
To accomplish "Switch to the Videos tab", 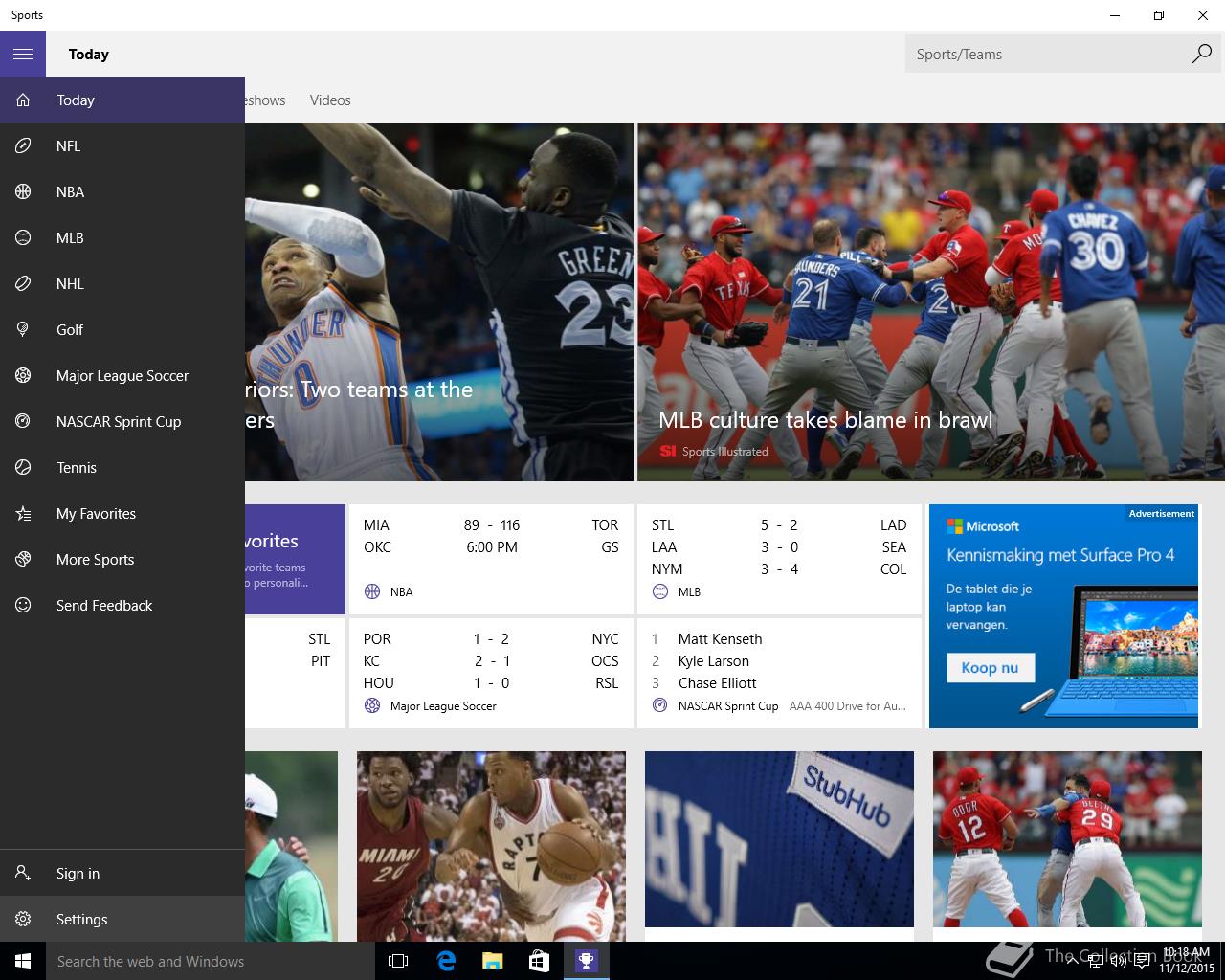I will [x=330, y=100].
